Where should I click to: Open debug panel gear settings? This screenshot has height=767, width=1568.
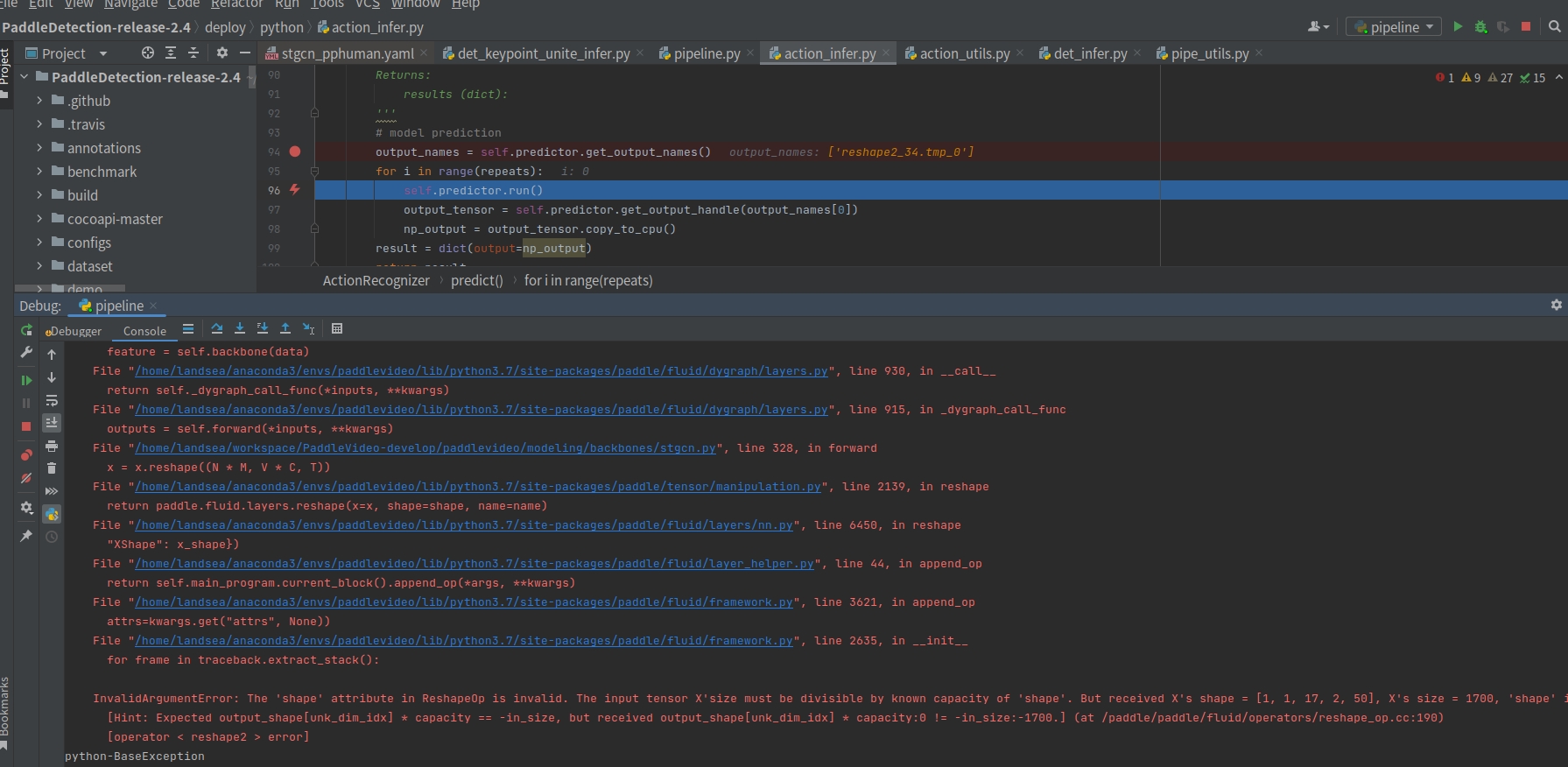[26, 508]
